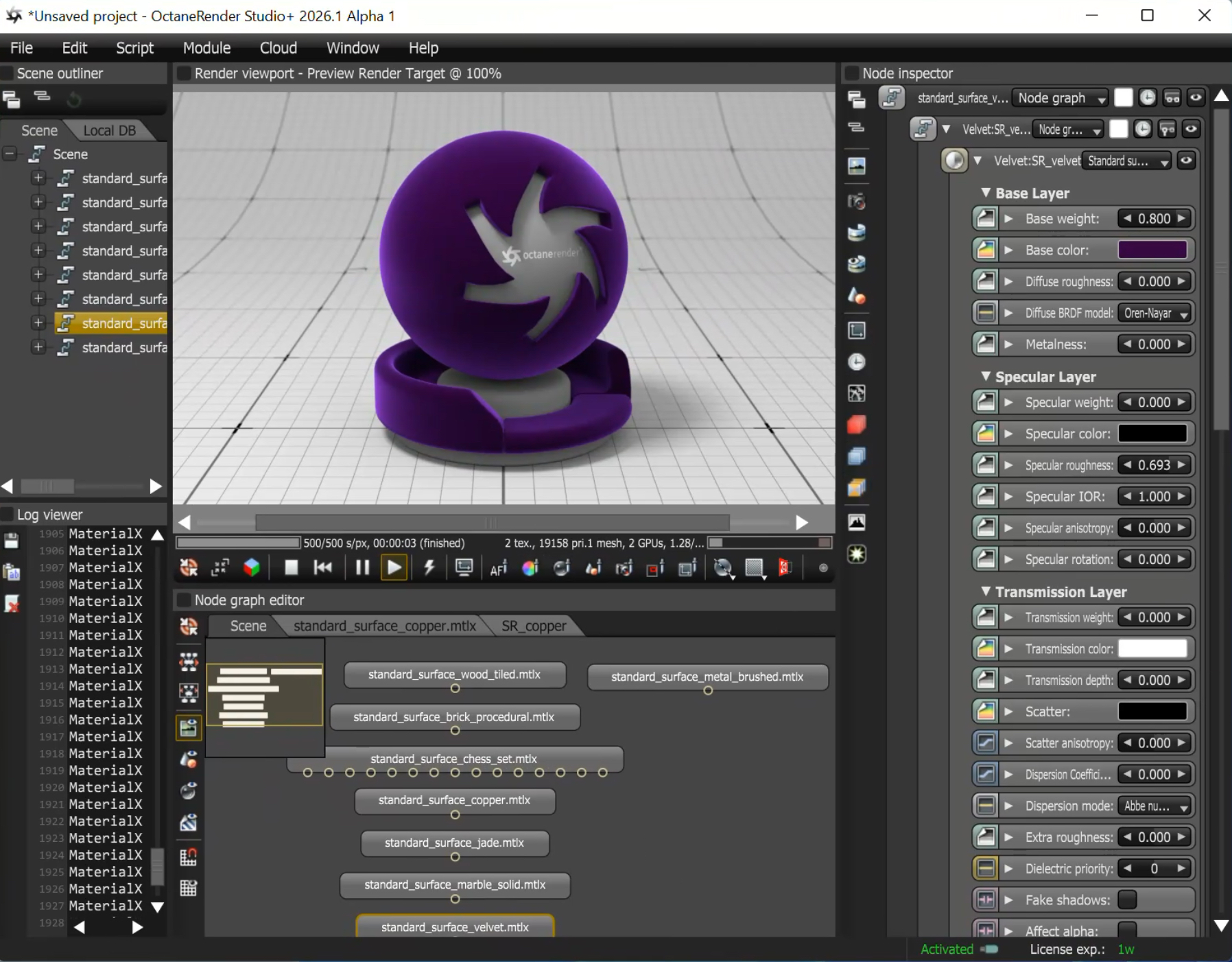Image resolution: width=1232 pixels, height=962 pixels.
Task: Select the material picker sphere icon
Action: 562,567
